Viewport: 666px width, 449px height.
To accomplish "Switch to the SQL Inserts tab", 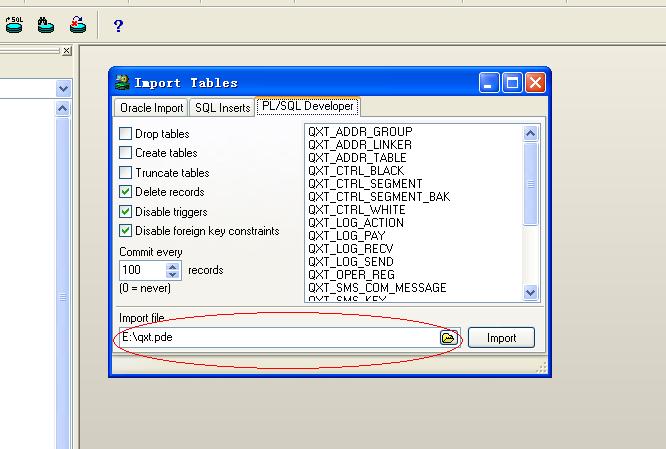I will click(222, 108).
